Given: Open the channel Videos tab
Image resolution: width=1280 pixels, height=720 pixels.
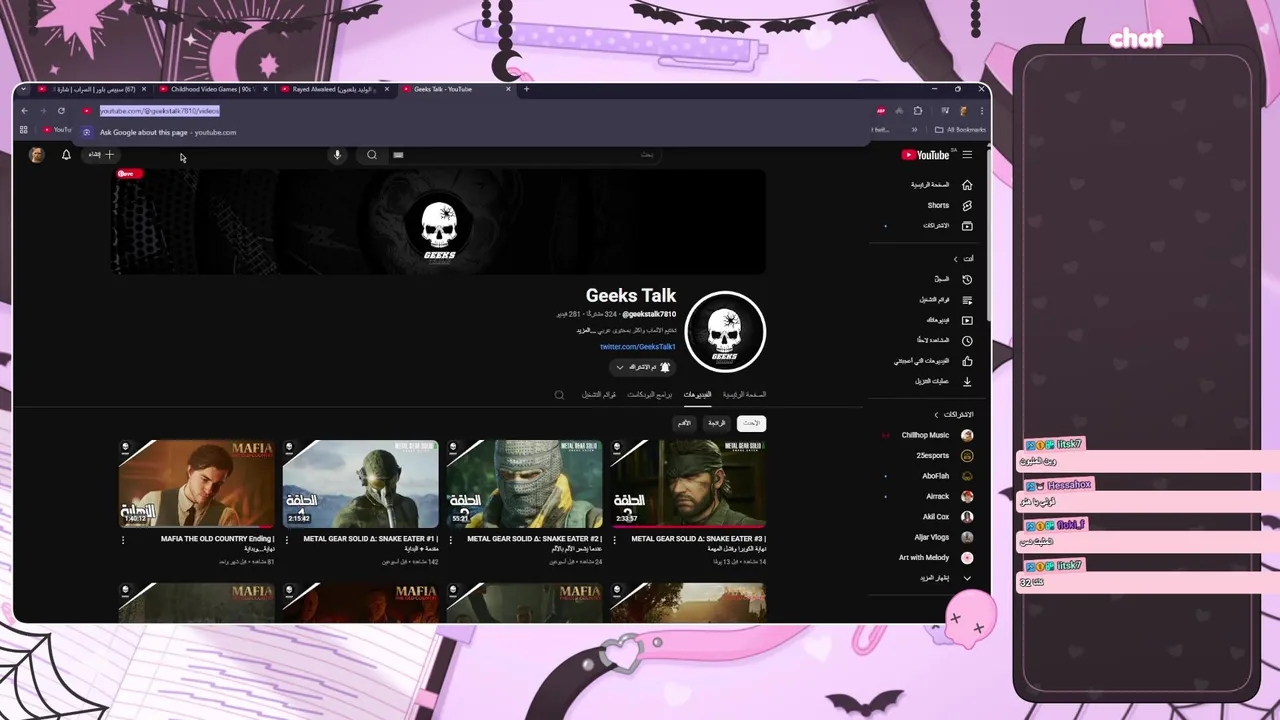Looking at the screenshot, I should 697,395.
